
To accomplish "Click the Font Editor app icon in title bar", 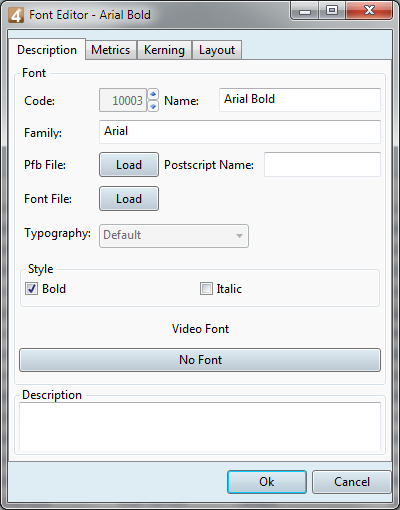I will click(16, 15).
